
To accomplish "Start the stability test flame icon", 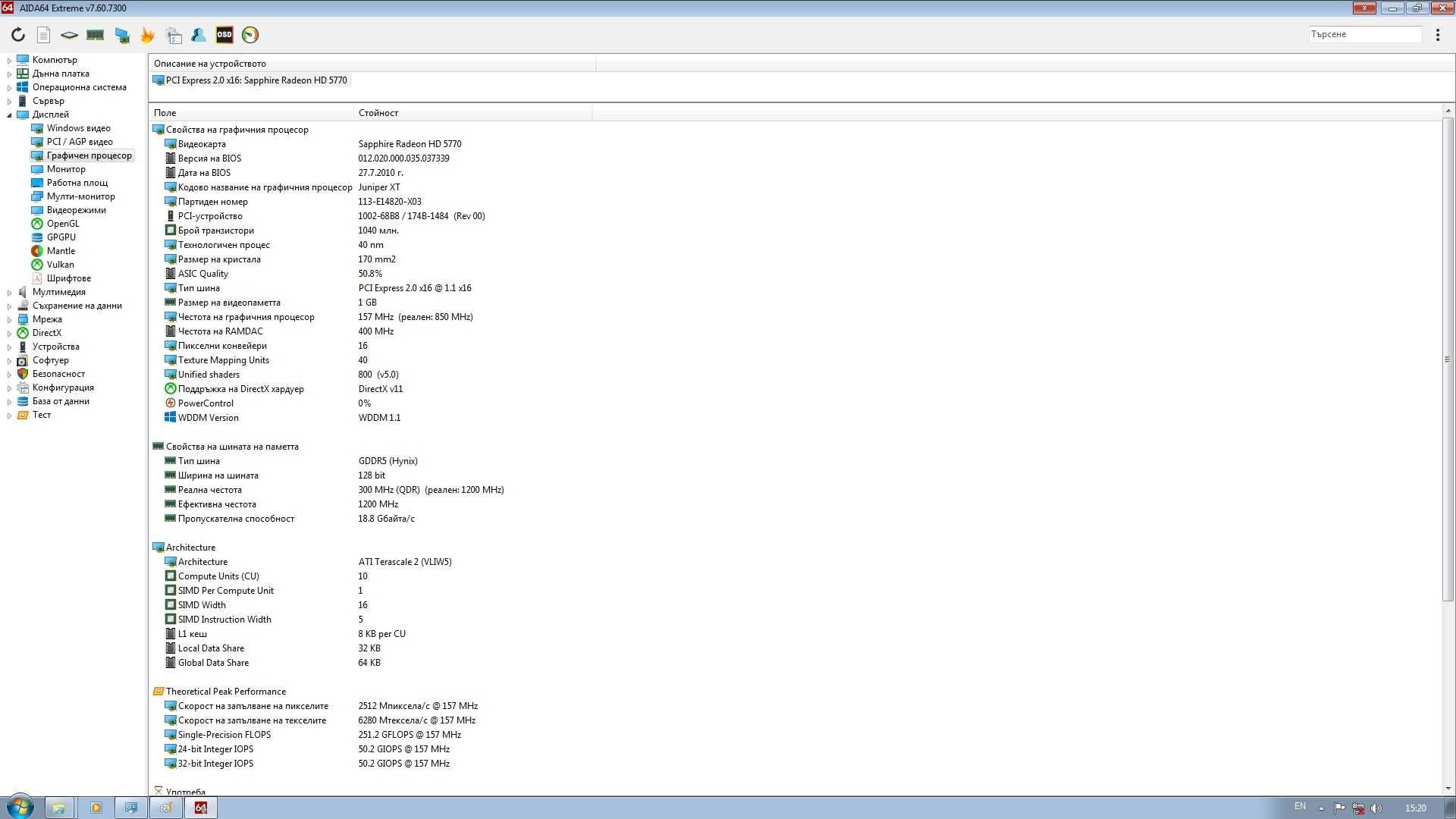I will coord(148,35).
